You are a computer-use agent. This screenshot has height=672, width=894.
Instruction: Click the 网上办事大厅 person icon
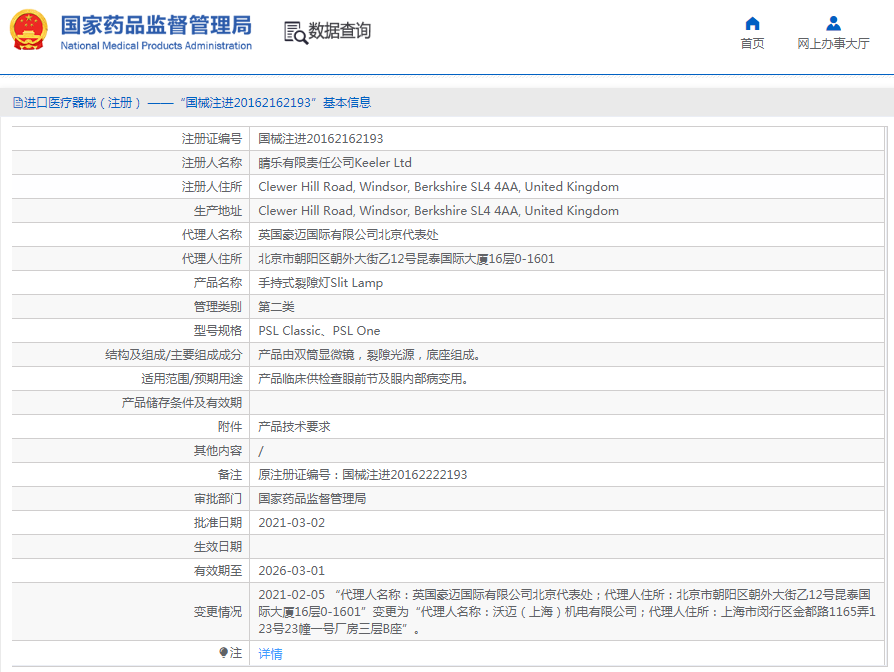click(x=833, y=24)
